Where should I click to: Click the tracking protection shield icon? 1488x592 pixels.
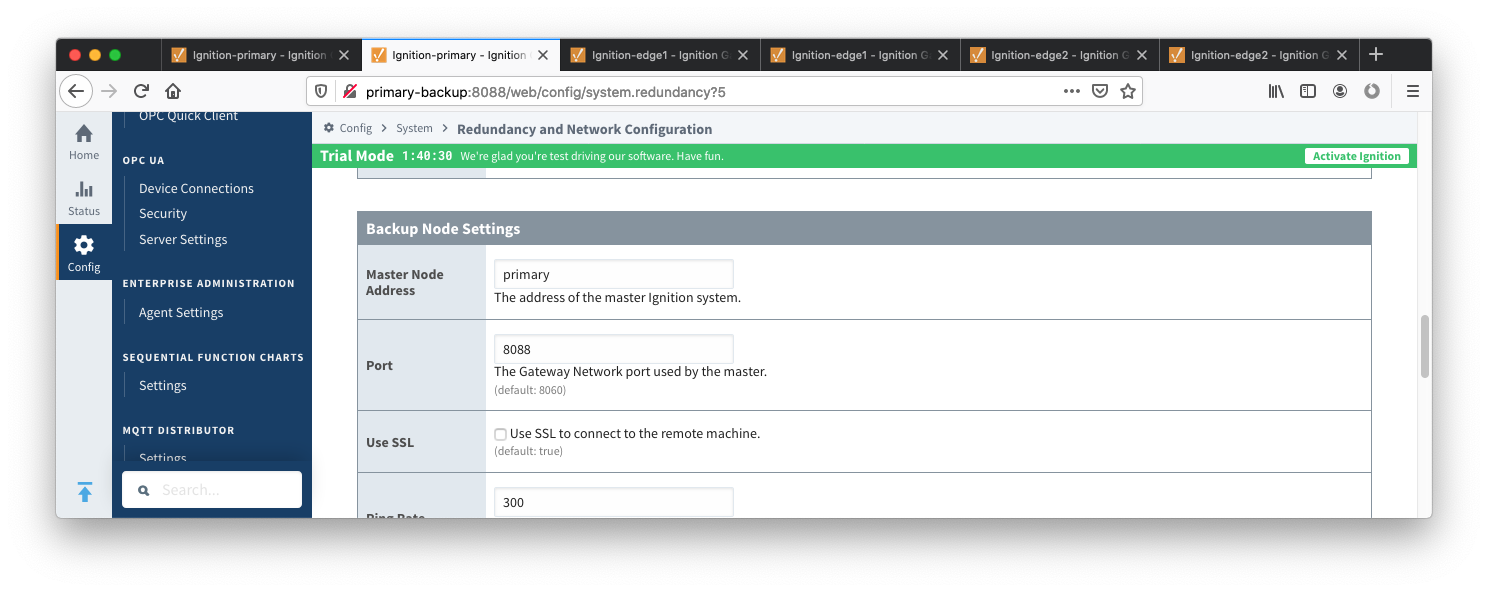[321, 91]
